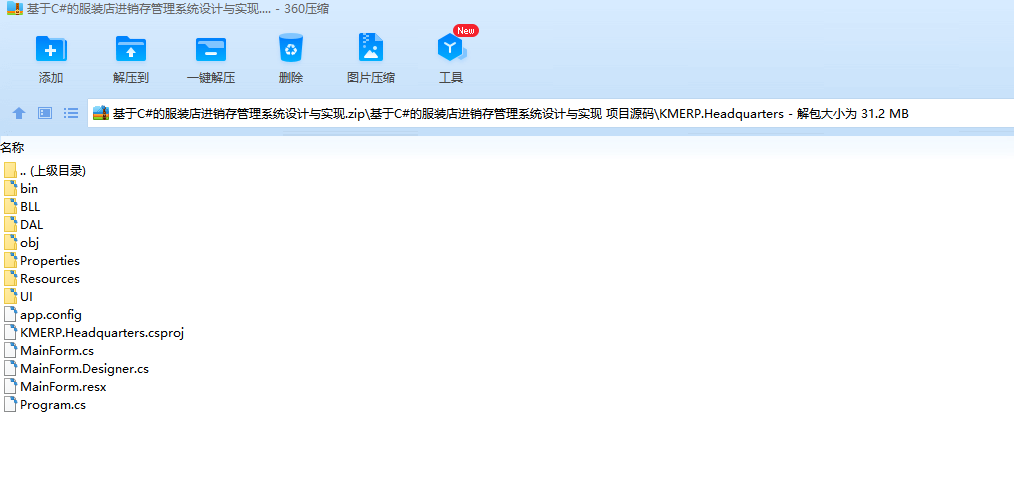The width and height of the screenshot is (1014, 491).
Task: Select the 'BLL' folder name
Action: click(30, 207)
